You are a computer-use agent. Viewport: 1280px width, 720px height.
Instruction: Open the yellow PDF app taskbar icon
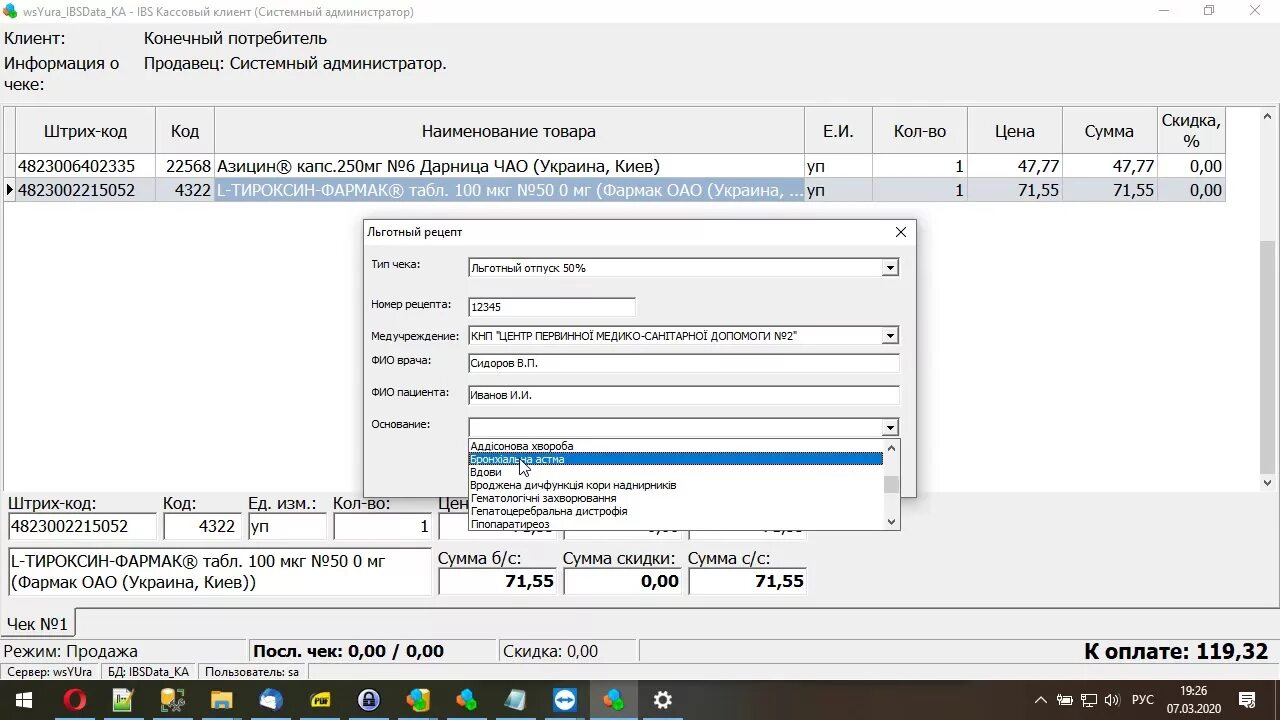[x=320, y=700]
